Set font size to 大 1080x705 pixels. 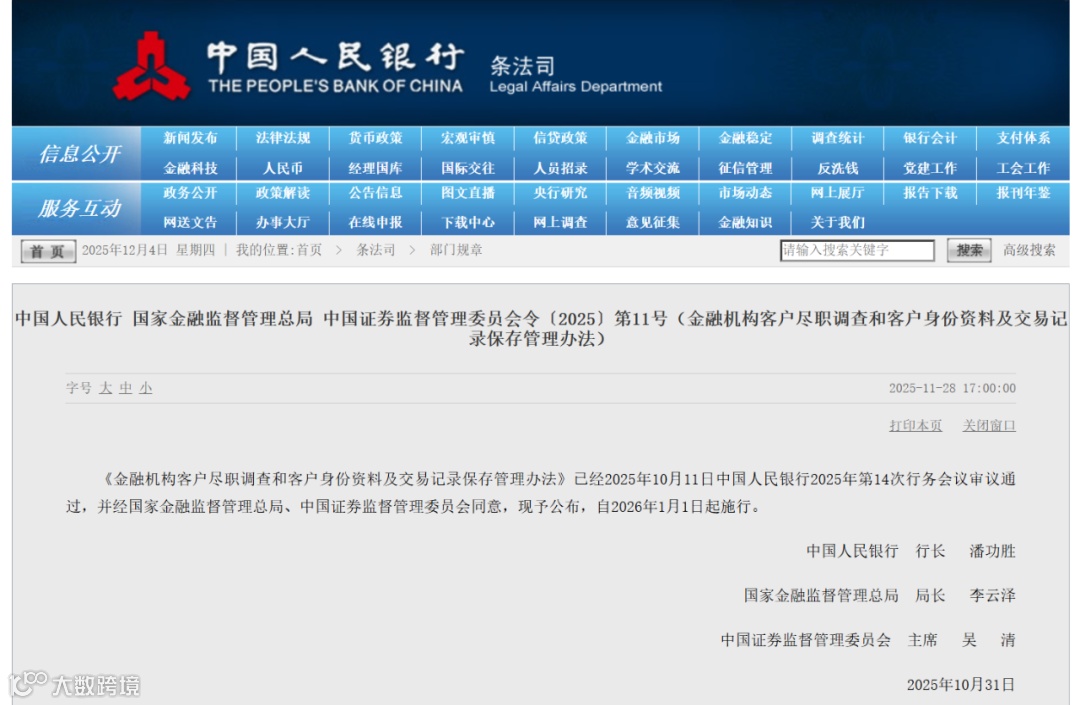[105, 388]
